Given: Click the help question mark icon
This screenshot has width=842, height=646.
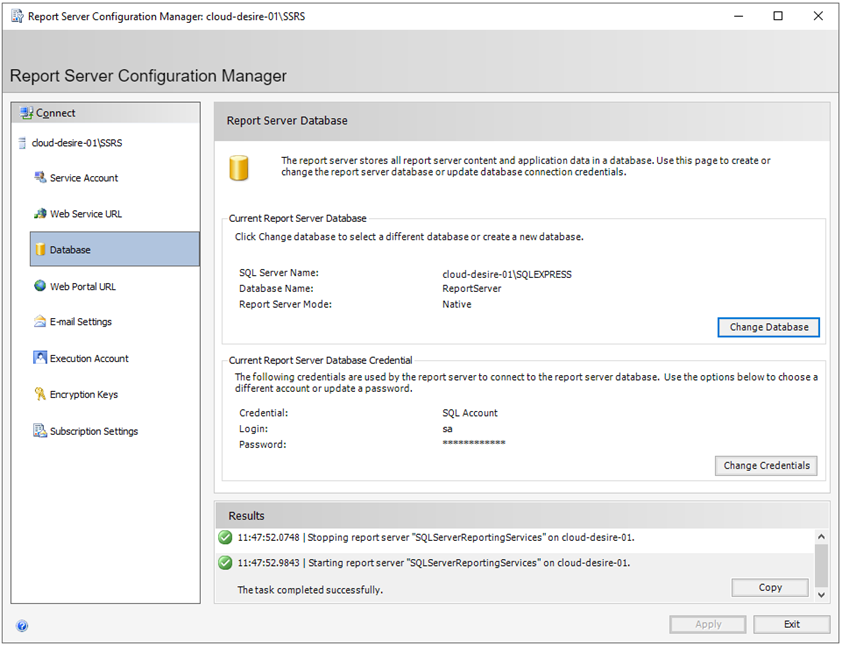Looking at the screenshot, I should pyautogui.click(x=22, y=625).
